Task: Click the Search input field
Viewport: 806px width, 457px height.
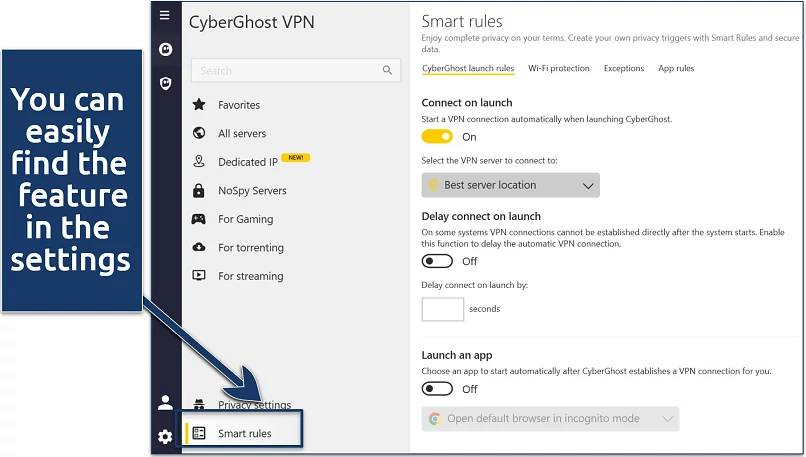Action: point(296,70)
